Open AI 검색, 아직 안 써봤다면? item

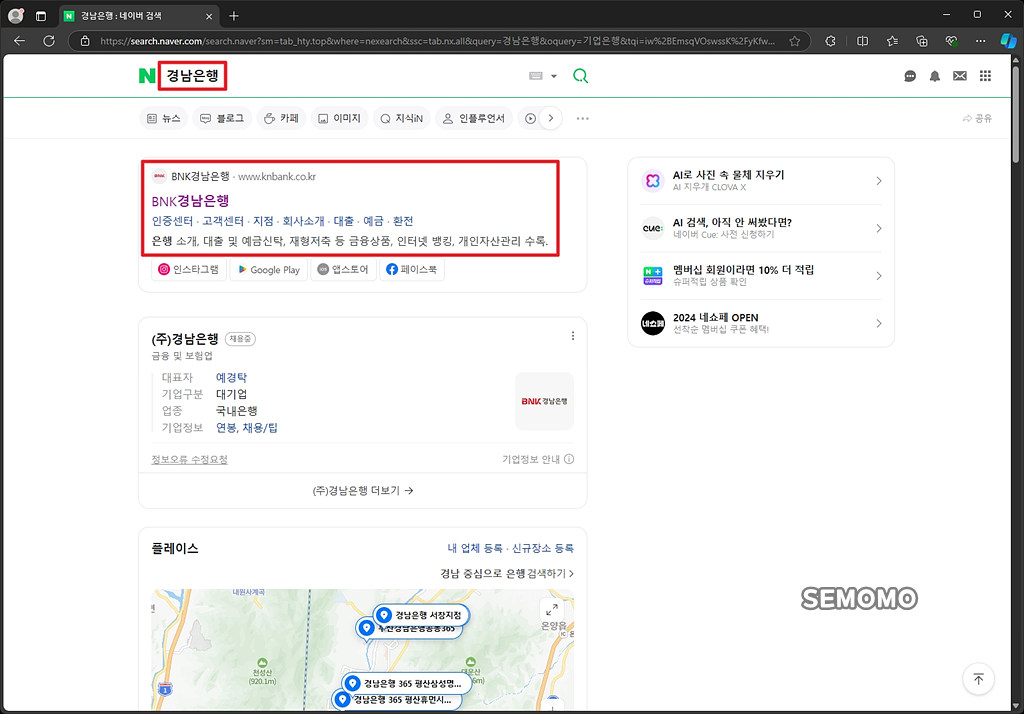point(761,228)
